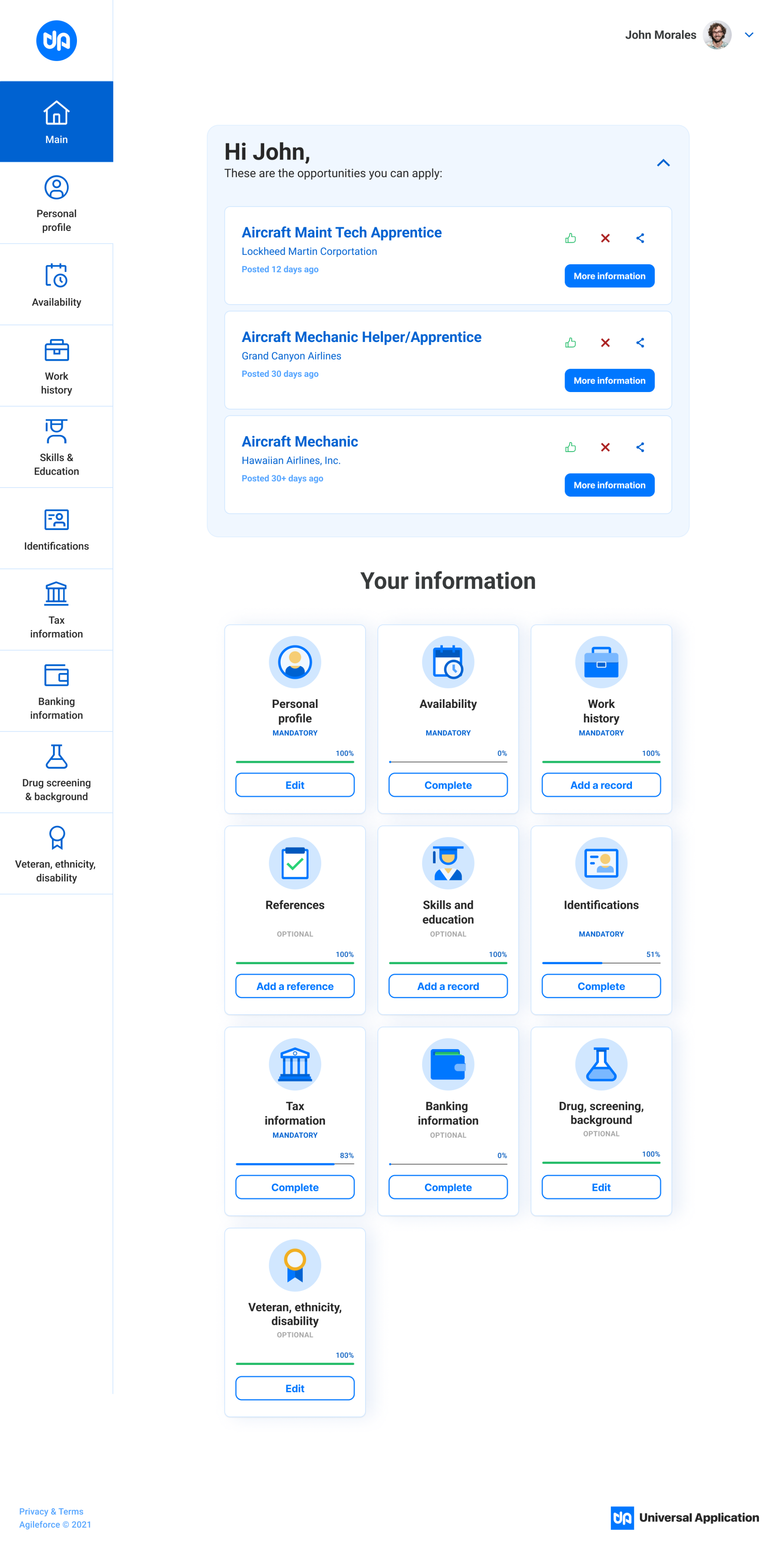This screenshot has height=1553, width=784.
Task: Like the Hawaiian Airlines Aircraft Mechanic job
Action: coord(570,447)
